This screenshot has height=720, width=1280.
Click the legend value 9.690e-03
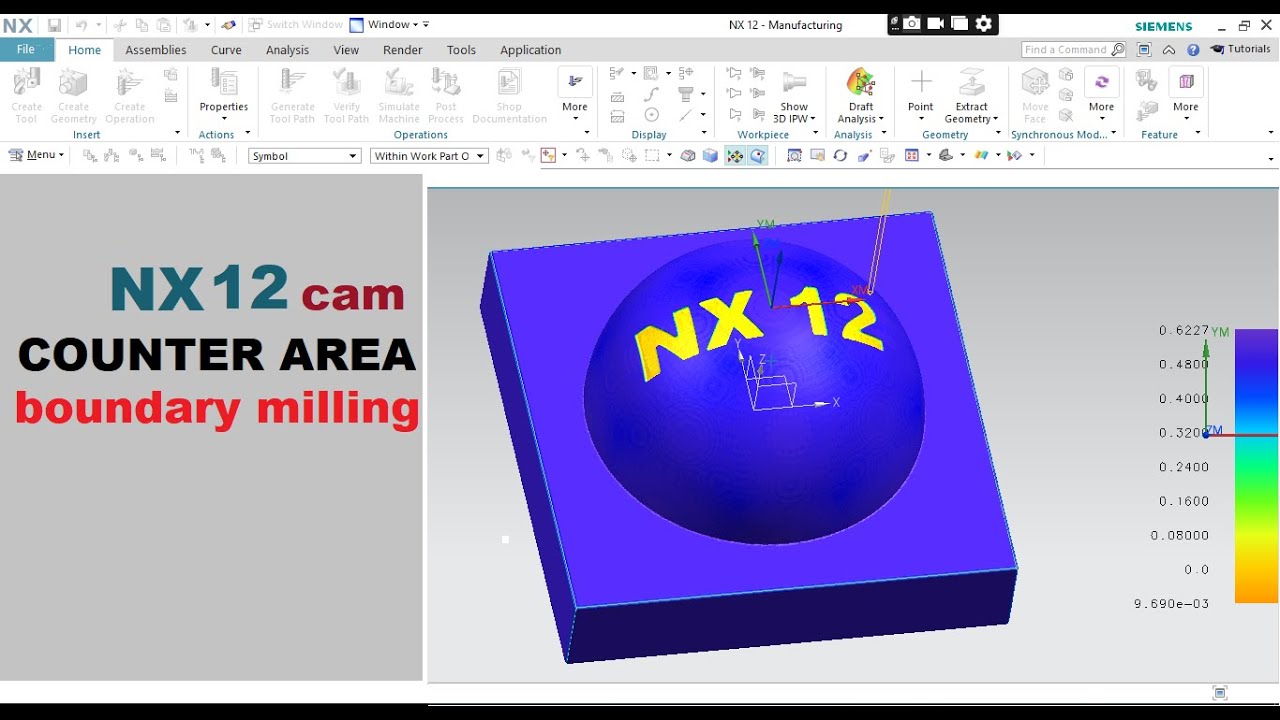[1171, 604]
